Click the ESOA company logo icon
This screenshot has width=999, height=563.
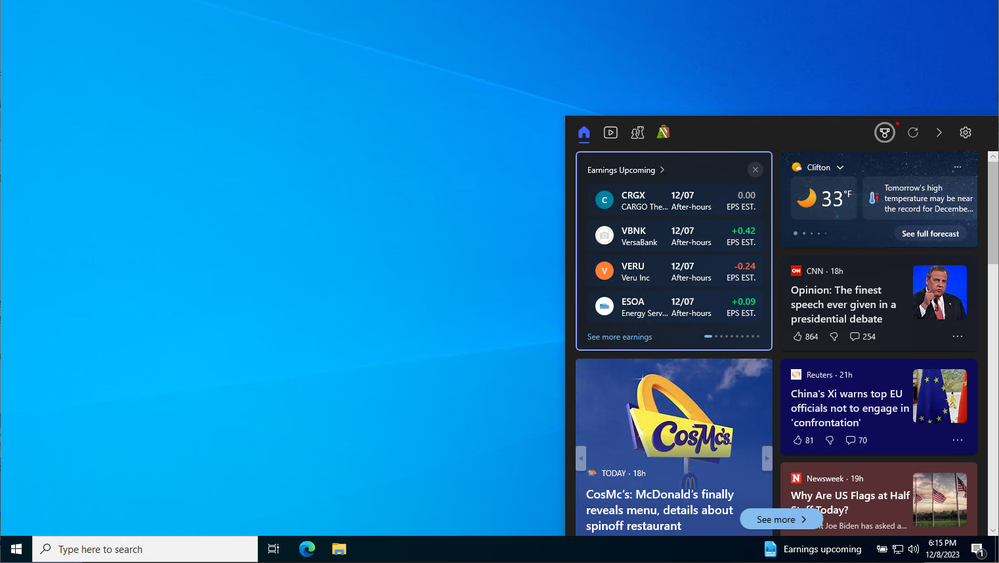[604, 306]
